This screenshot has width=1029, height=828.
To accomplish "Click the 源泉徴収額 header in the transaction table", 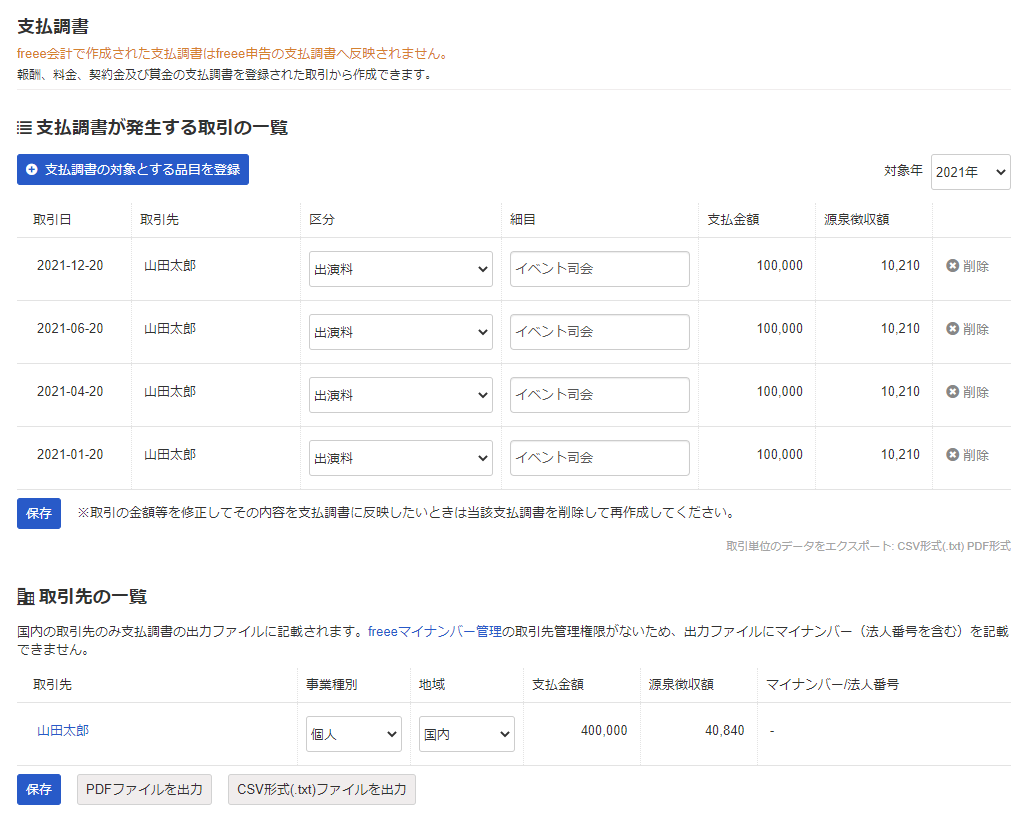I will pos(856,220).
